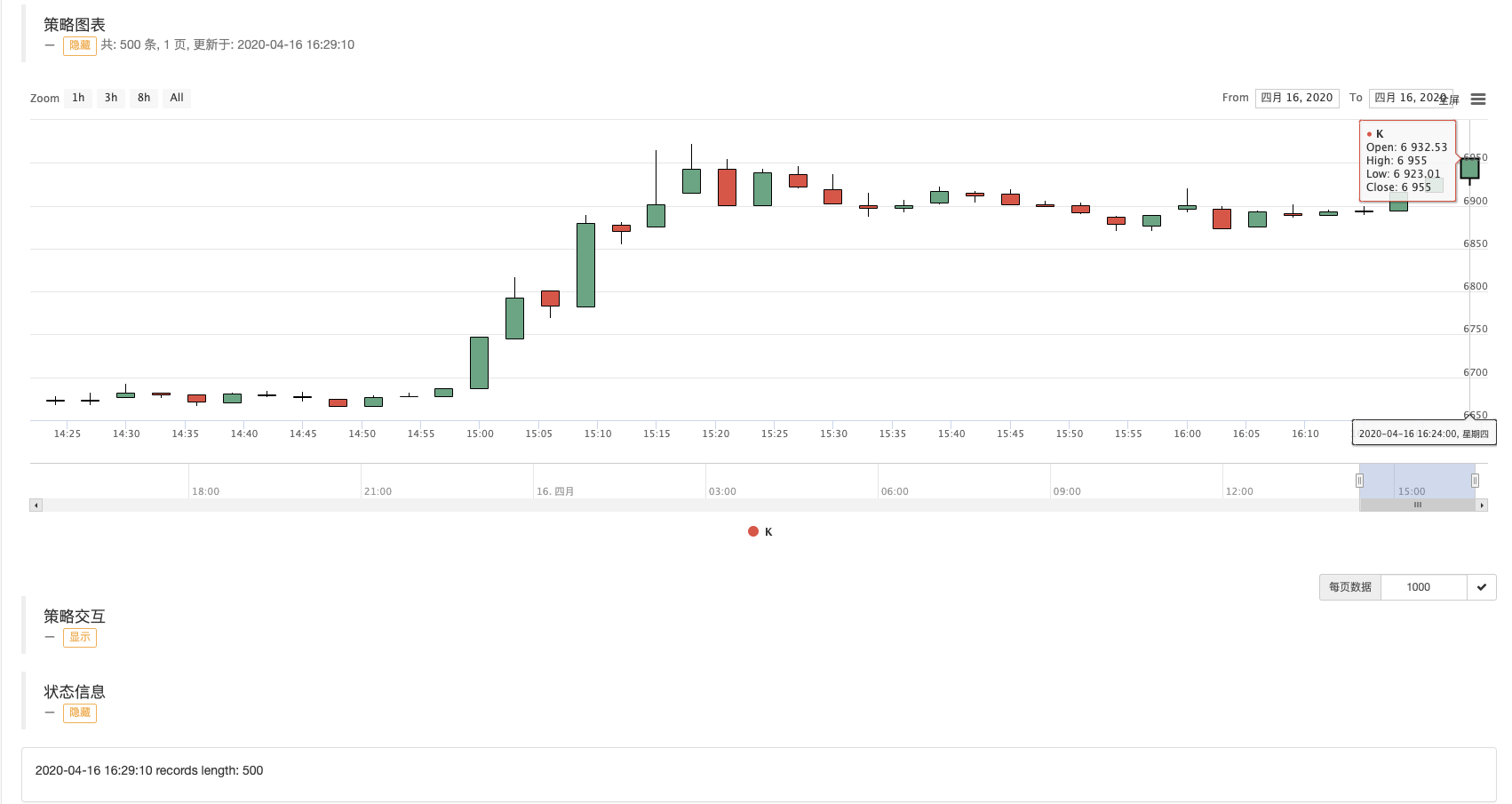1512x804 pixels.
Task: Grab the navigator left range handle
Action: point(1359,481)
